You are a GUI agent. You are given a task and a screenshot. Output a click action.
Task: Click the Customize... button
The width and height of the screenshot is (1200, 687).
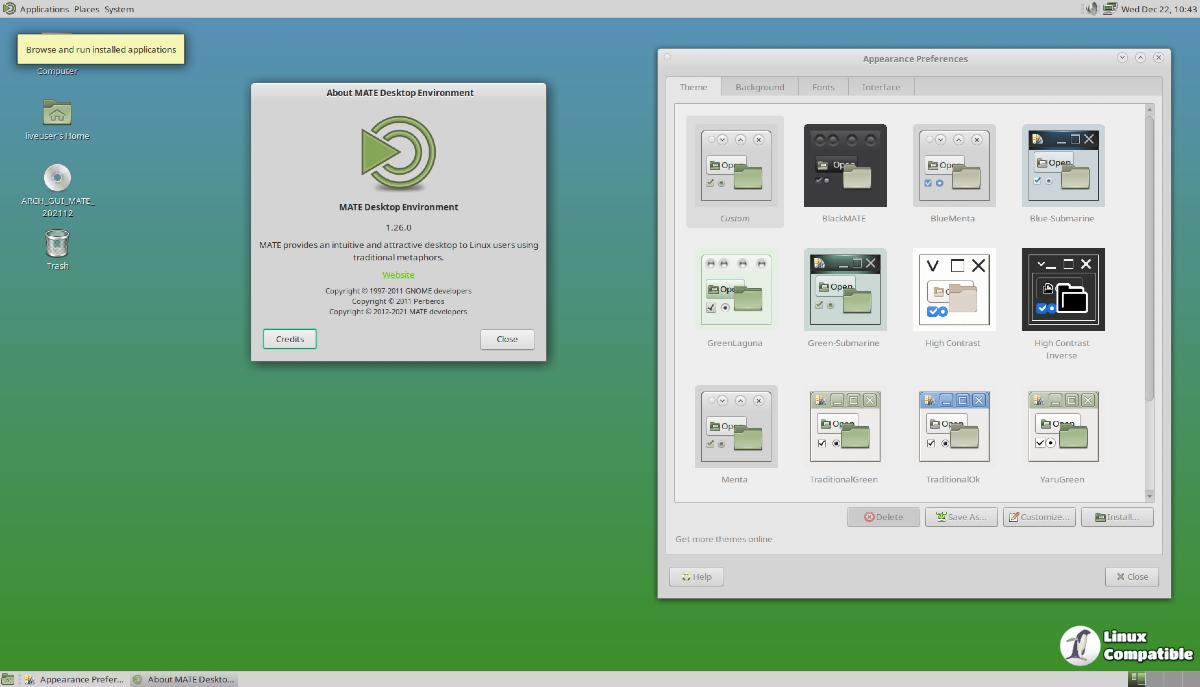[x=1040, y=517]
